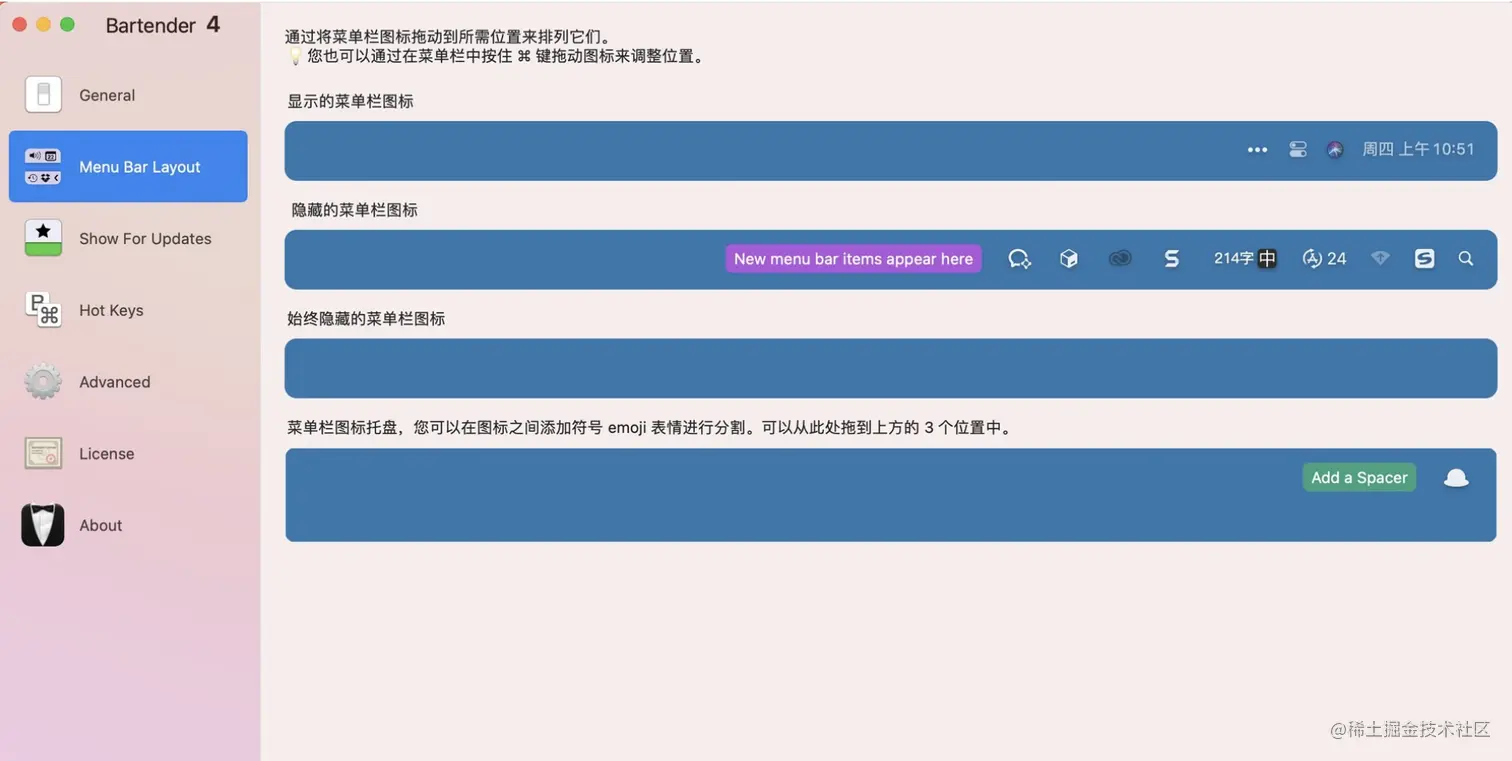Screen dimensions: 1512x761
Task: Open the Spotlight magnifier icon in hidden items
Action: click(1465, 258)
